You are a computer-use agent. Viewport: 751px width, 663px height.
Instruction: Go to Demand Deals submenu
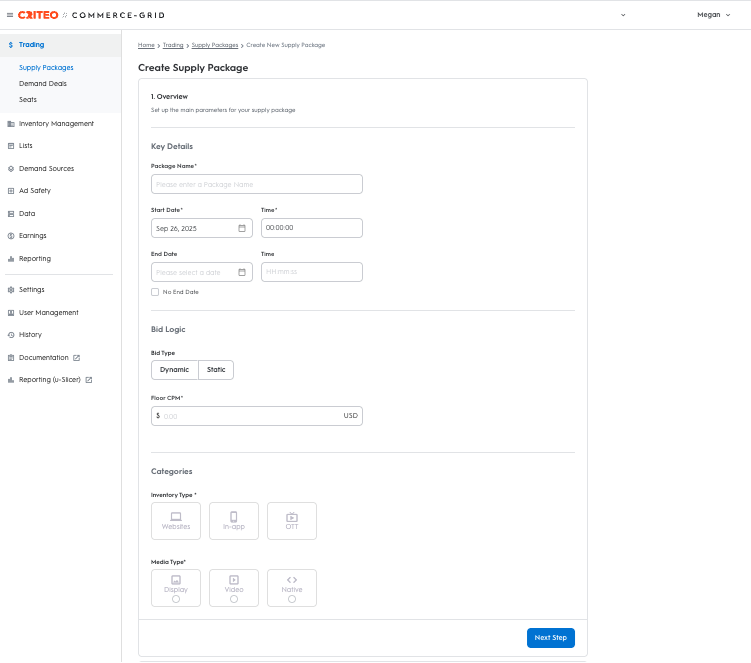[43, 83]
